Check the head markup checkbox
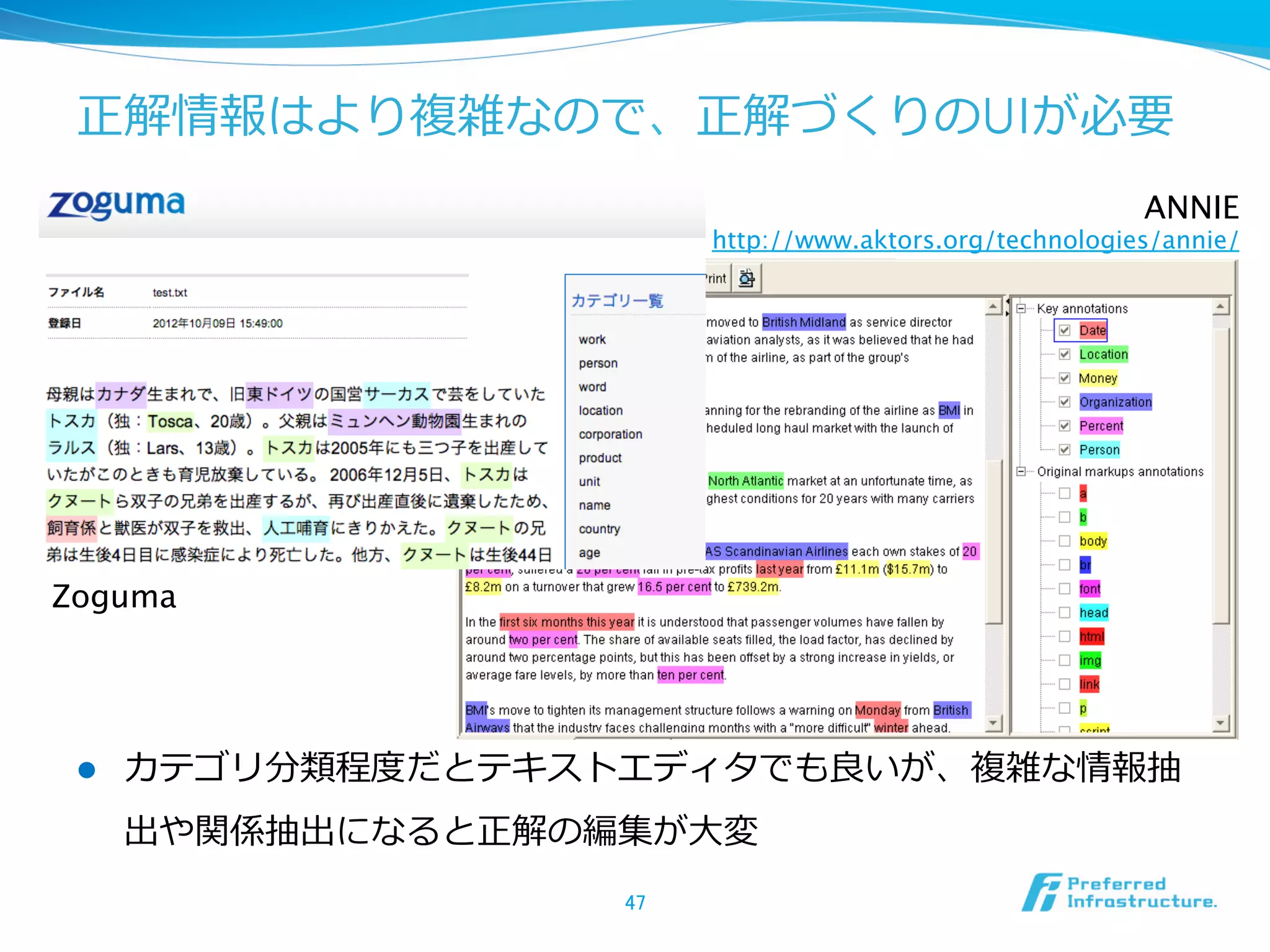Image resolution: width=1270 pixels, height=952 pixels. pyautogui.click(x=1065, y=612)
